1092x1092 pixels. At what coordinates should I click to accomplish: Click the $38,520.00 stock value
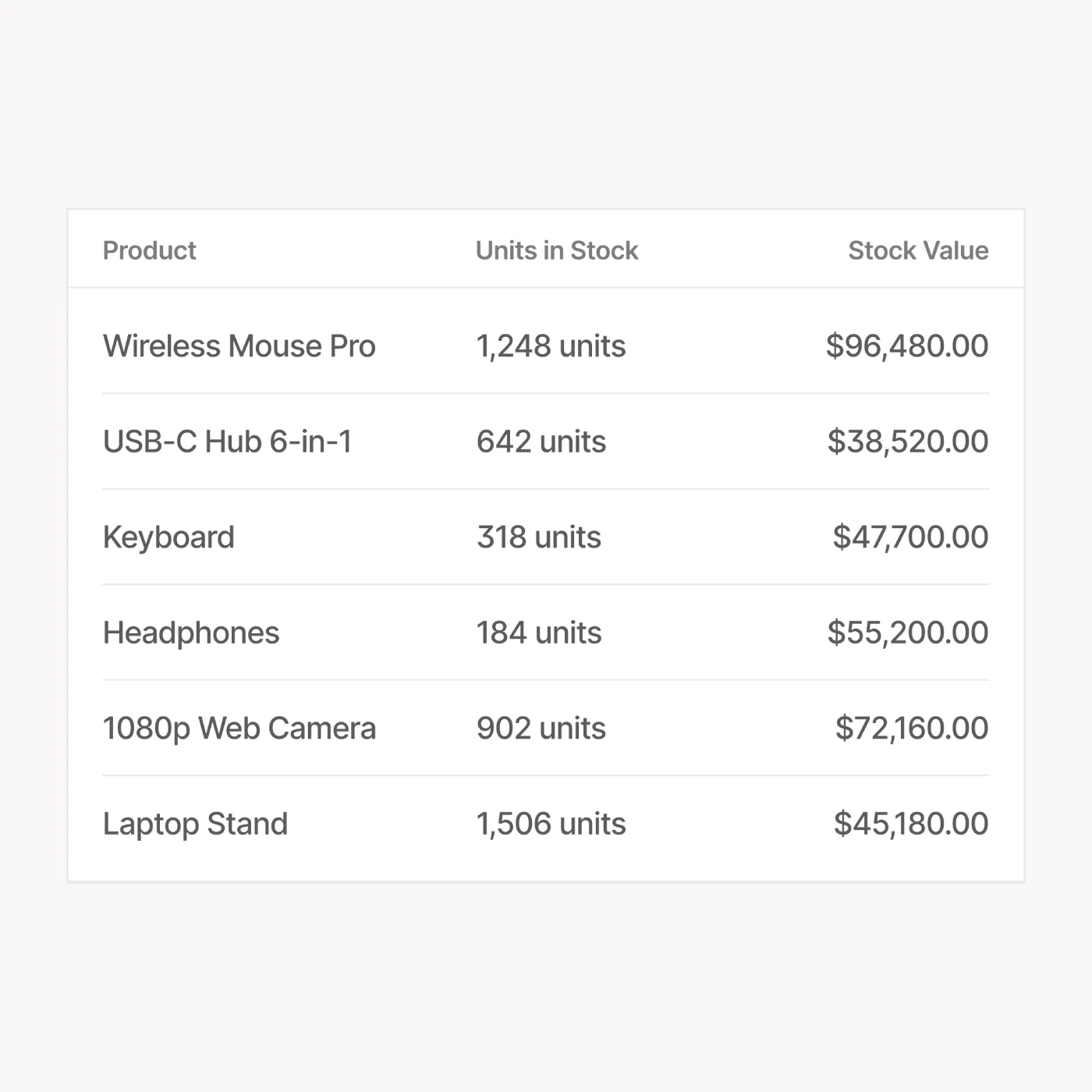(907, 441)
